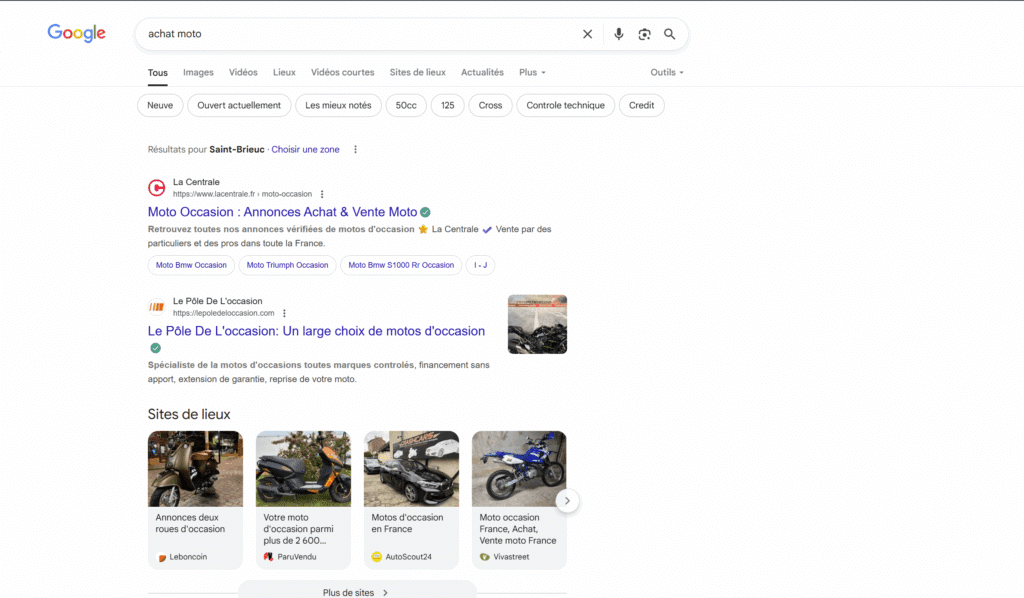Select the 50cc filter chip
The width and height of the screenshot is (1024, 598).
click(x=406, y=105)
